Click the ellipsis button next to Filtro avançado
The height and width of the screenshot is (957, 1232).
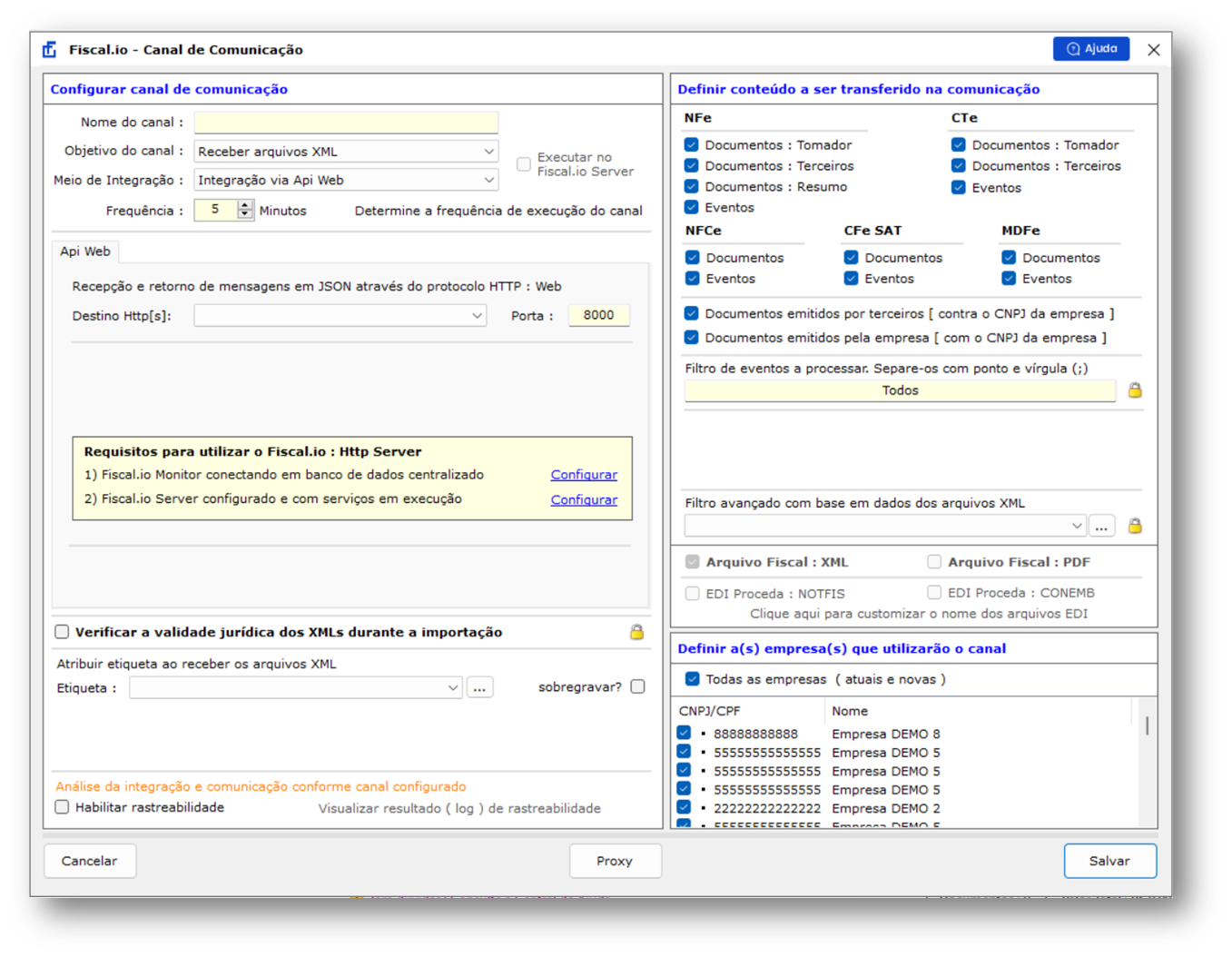1101,526
